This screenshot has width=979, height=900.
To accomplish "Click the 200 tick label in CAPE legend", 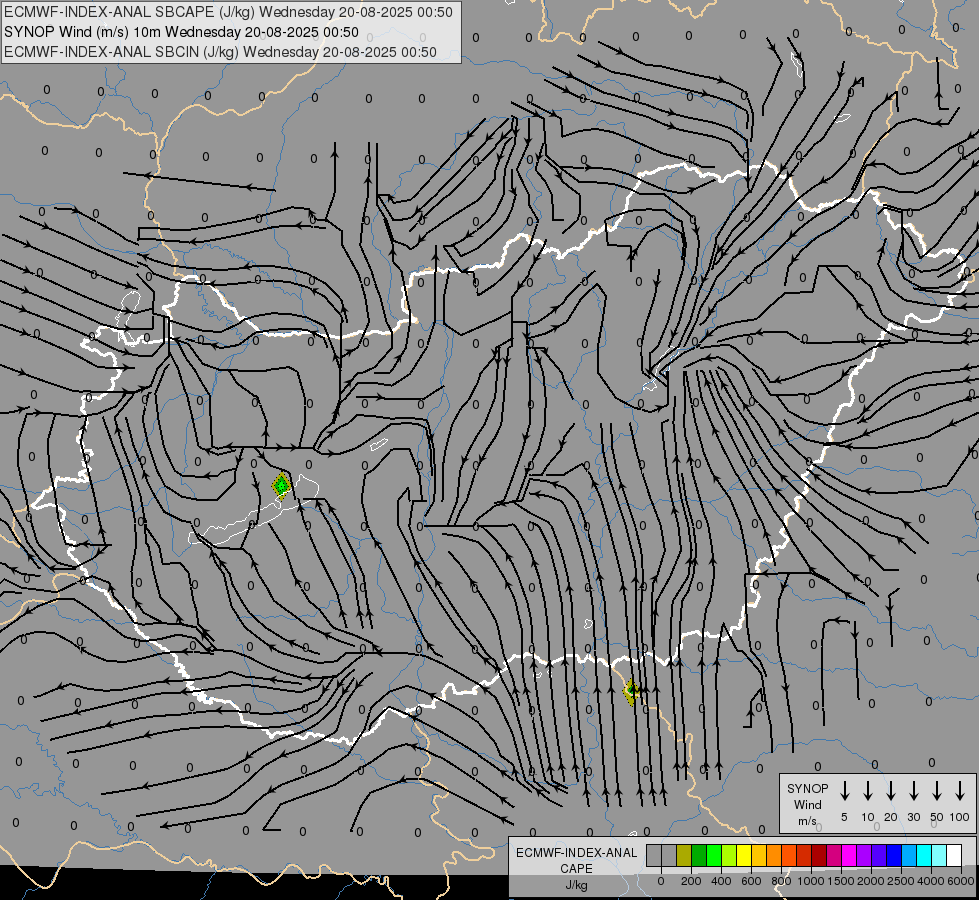I will pos(691,881).
